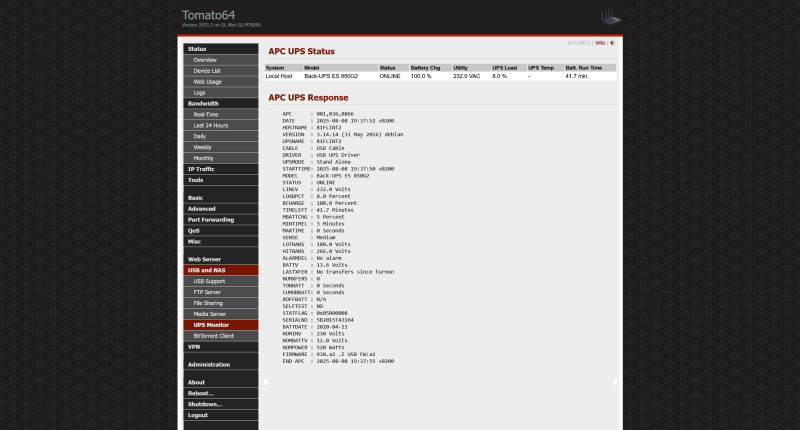Click the SERIALNO line in response
This screenshot has height=430, width=800.
click(318, 320)
